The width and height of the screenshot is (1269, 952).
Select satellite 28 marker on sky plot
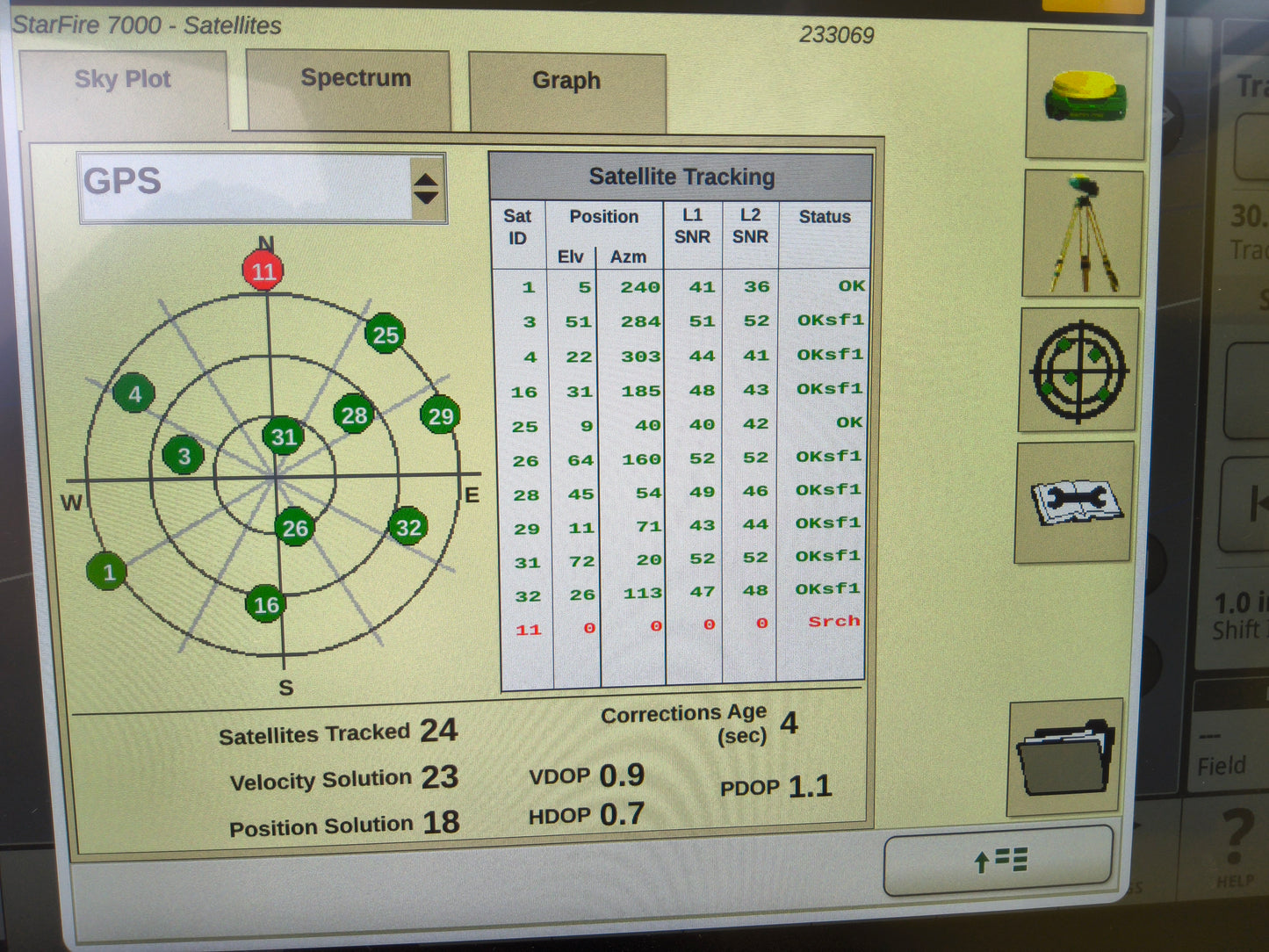coord(354,415)
